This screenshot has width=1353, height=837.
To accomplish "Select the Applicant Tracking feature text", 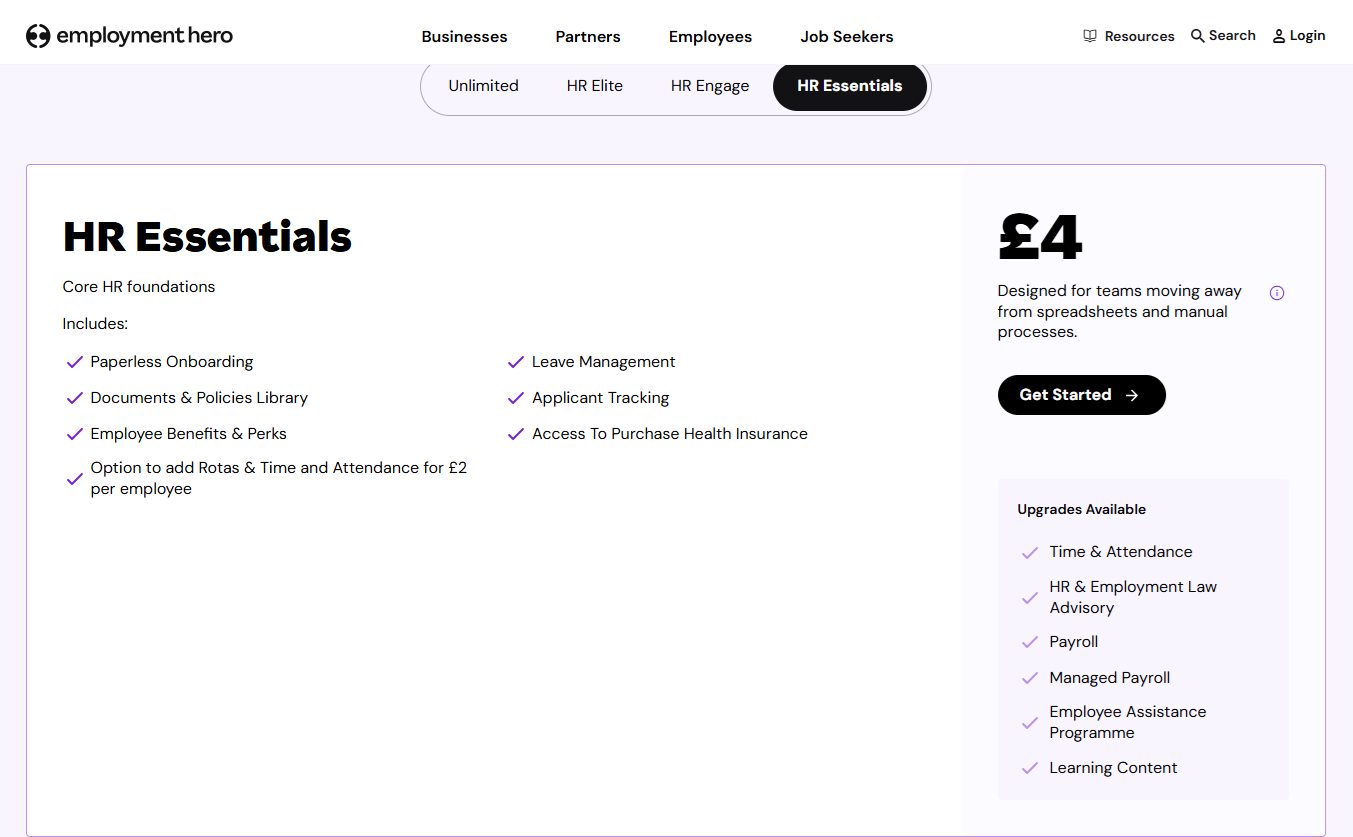I will click(x=600, y=397).
